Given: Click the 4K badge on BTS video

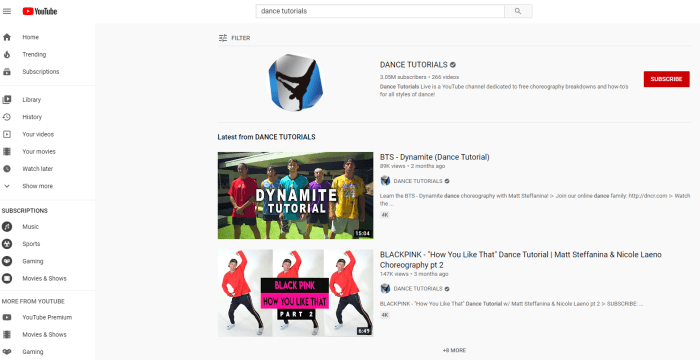Looking at the screenshot, I should pos(385,215).
